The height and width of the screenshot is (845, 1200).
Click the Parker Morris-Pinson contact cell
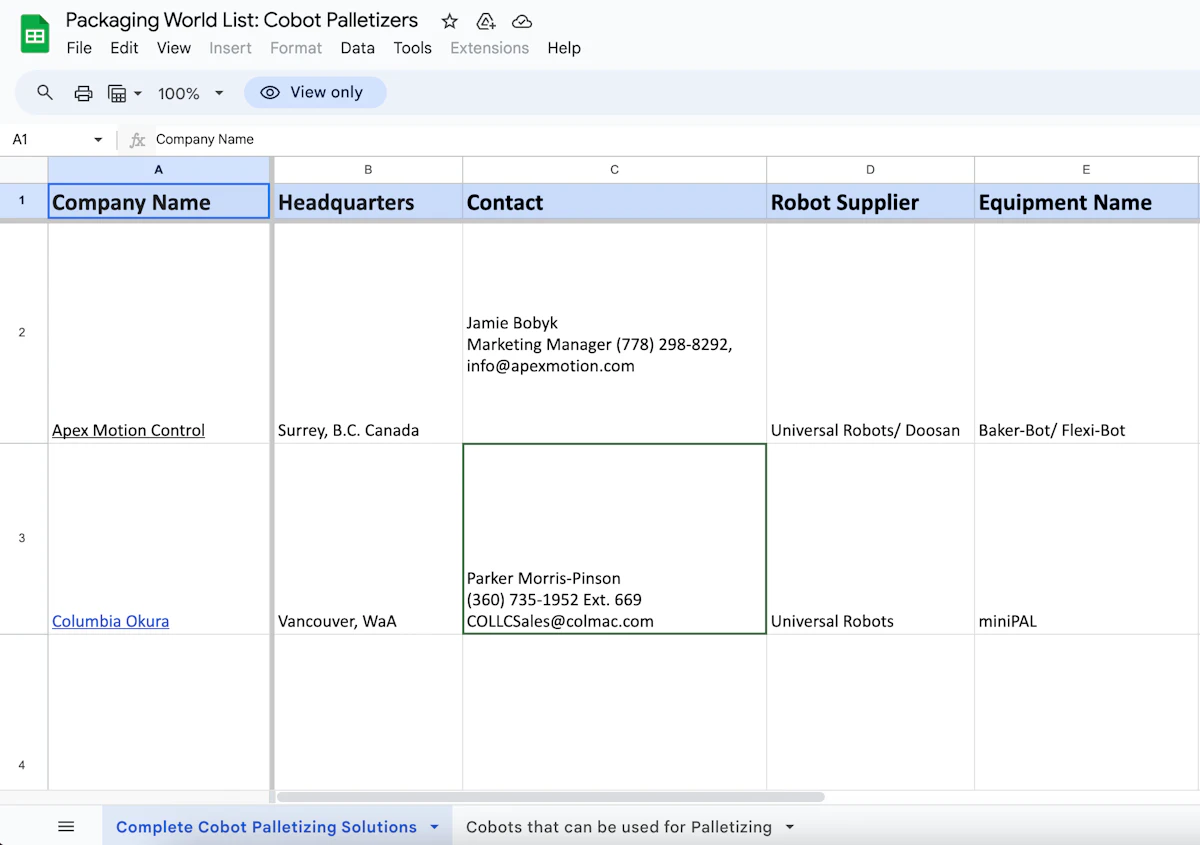[x=614, y=539]
